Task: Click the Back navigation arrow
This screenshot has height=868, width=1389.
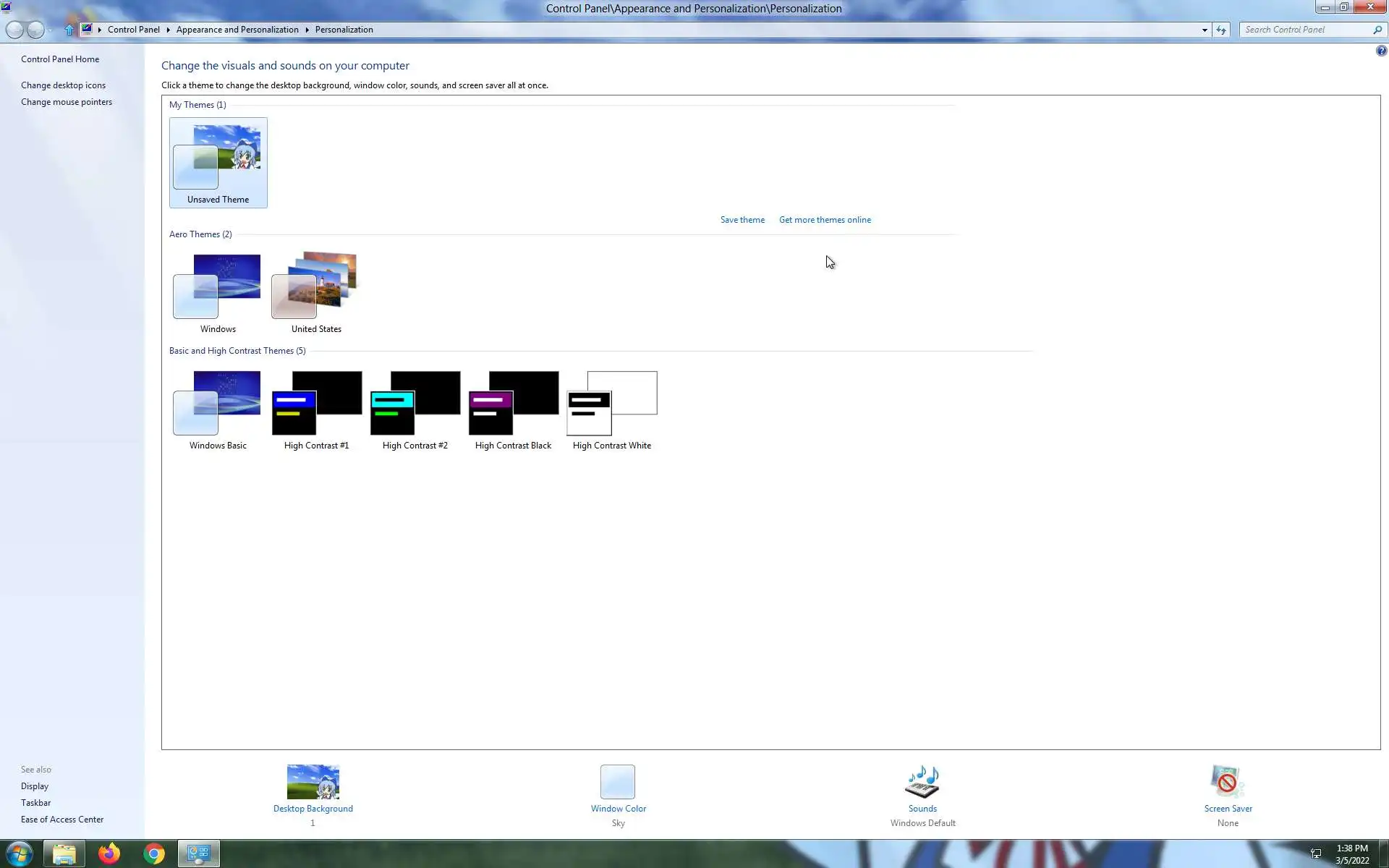Action: click(x=14, y=30)
